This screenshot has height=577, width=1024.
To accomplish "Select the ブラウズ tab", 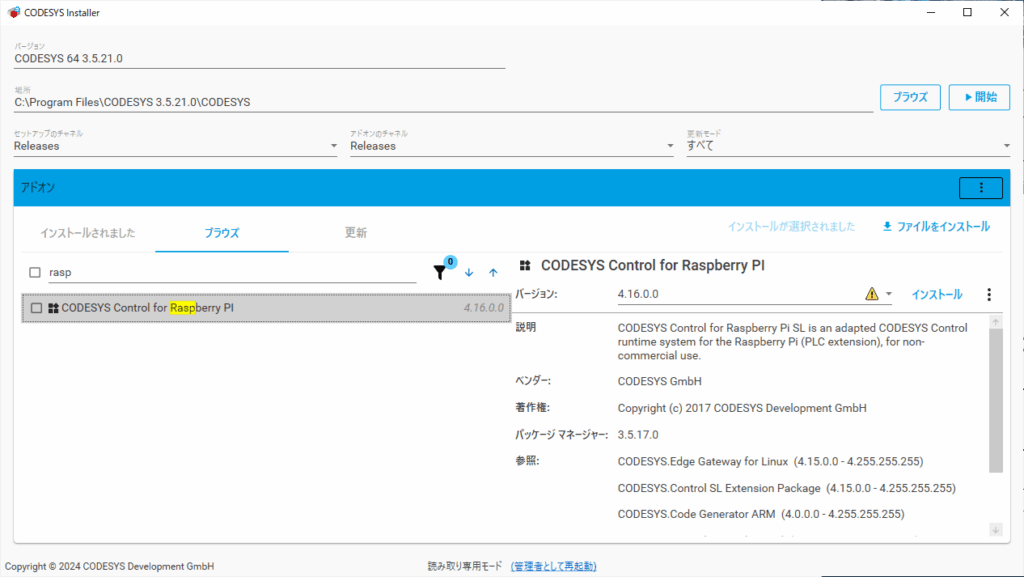I will point(222,233).
